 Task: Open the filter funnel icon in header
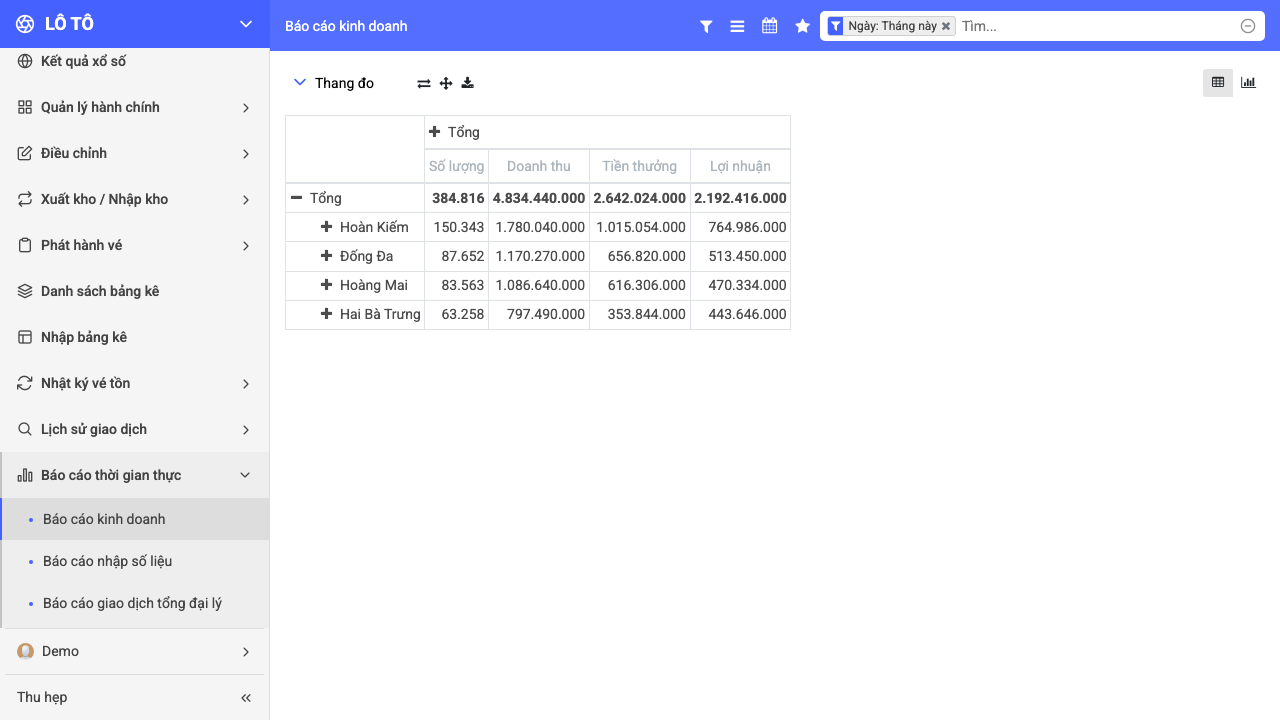[706, 26]
